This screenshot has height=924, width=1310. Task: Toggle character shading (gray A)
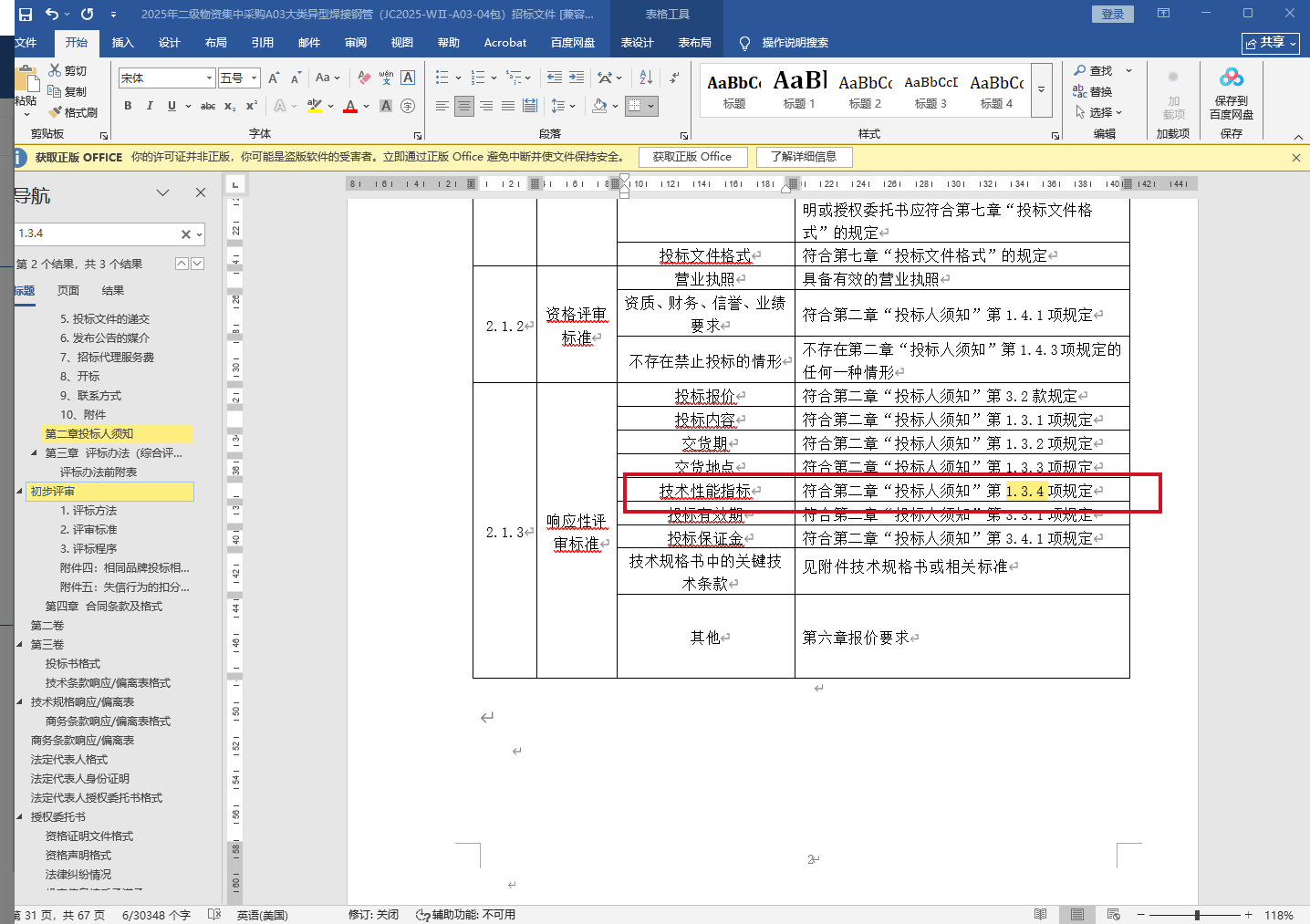pos(386,106)
